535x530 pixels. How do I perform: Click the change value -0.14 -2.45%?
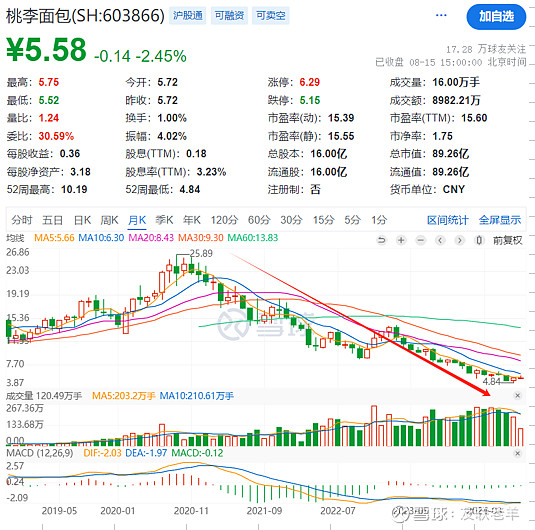[140, 56]
